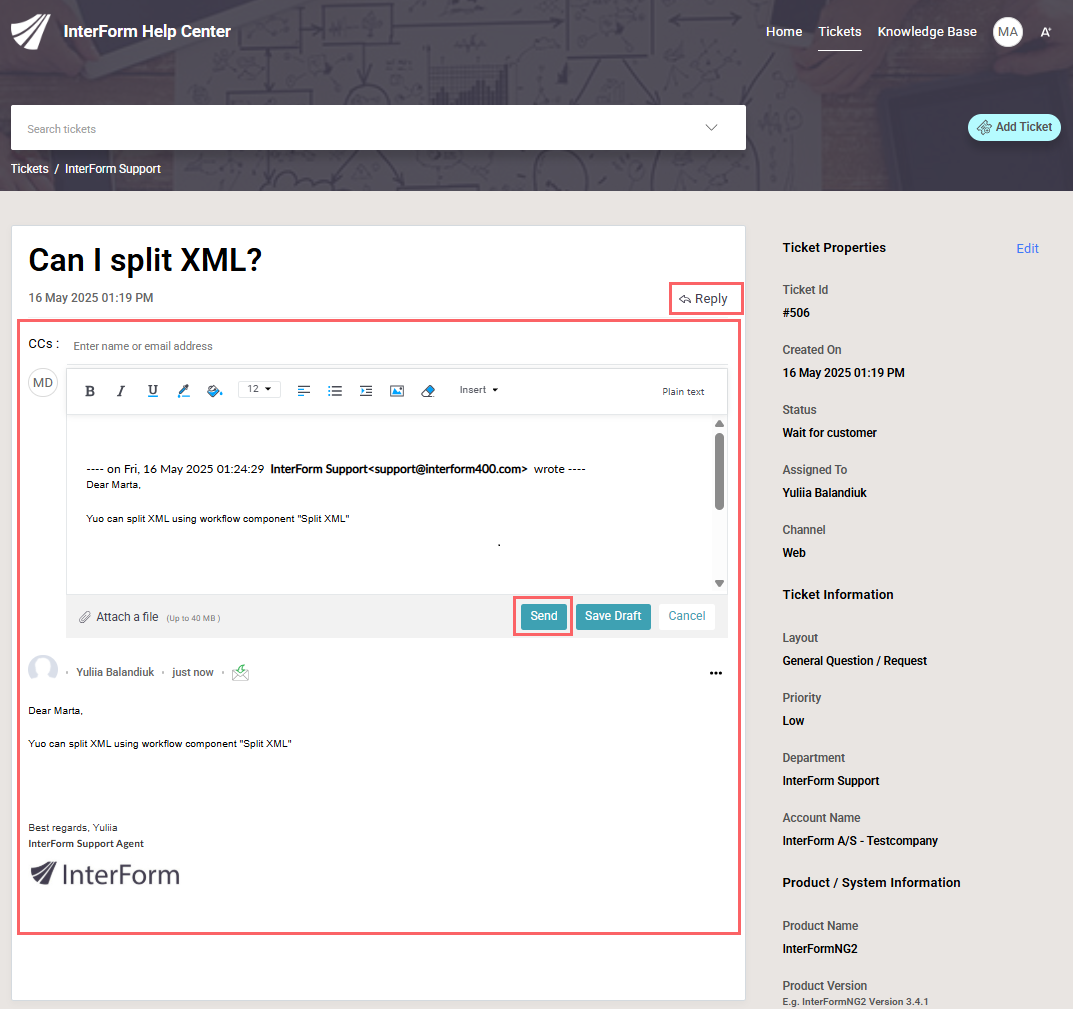Click the product name InterFormNG2
Screen dimensions: 1073x1009
(x=820, y=949)
